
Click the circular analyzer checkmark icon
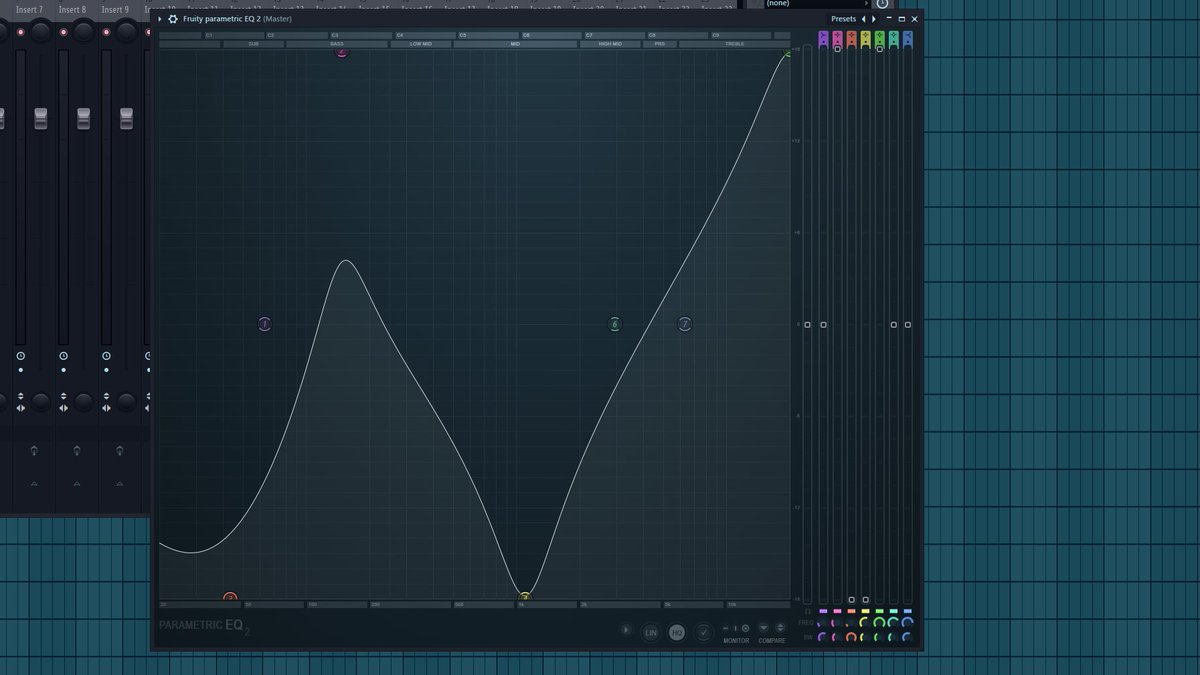tap(702, 631)
